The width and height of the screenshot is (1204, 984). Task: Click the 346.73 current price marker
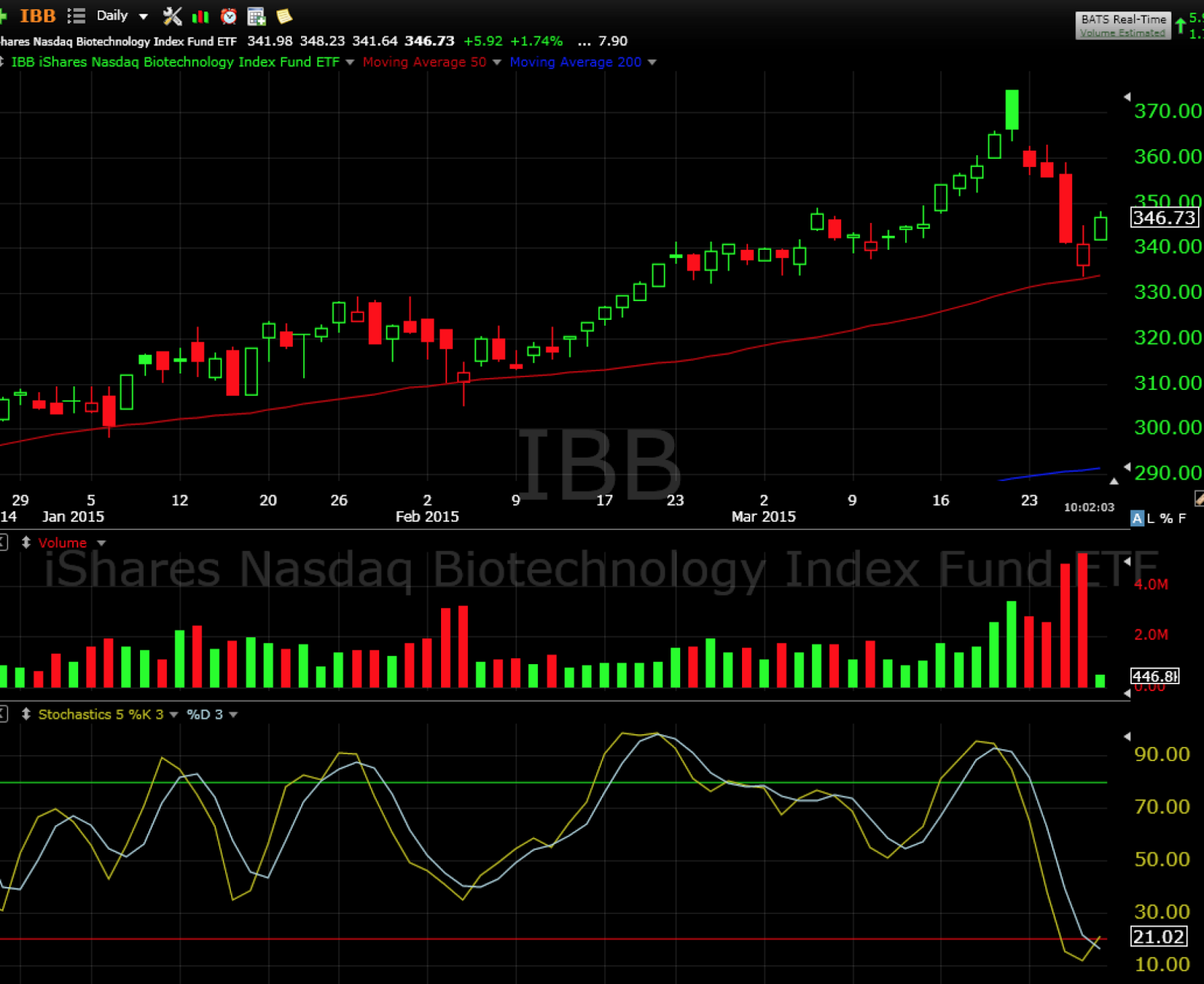1163,218
